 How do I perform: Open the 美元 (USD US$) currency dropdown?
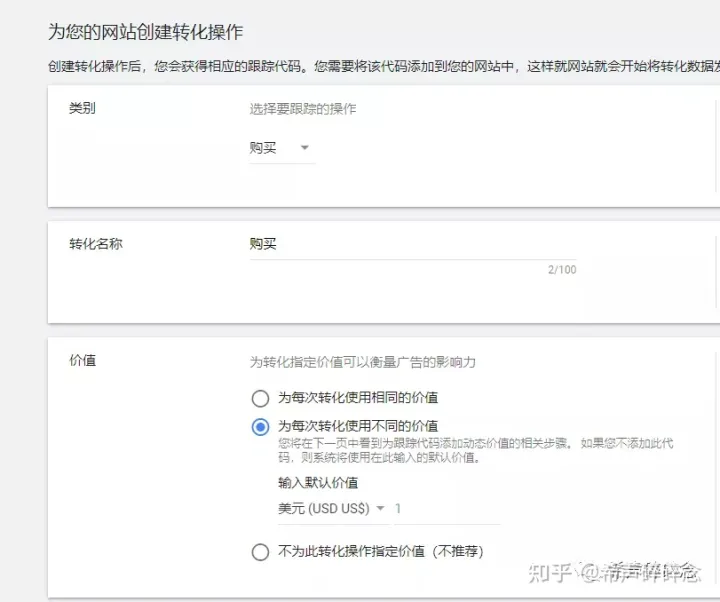coord(332,509)
